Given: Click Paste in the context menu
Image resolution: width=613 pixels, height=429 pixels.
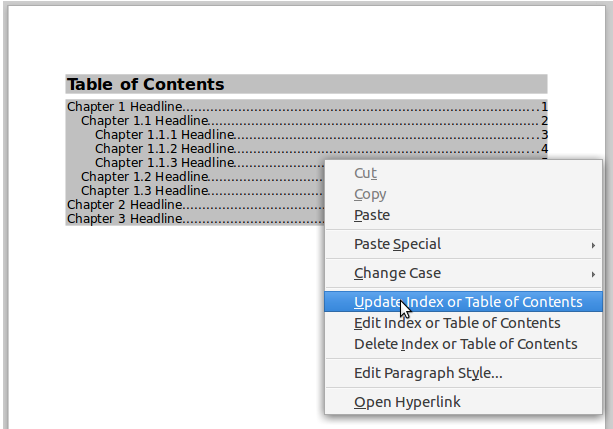Looking at the screenshot, I should 372,215.
